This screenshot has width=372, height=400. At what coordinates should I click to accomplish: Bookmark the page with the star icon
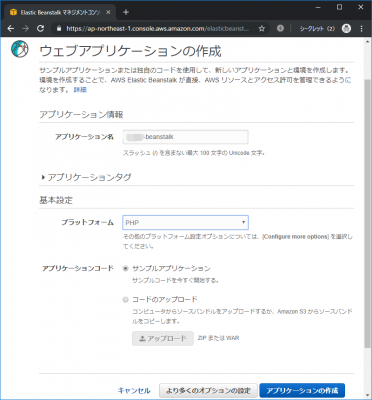262,29
